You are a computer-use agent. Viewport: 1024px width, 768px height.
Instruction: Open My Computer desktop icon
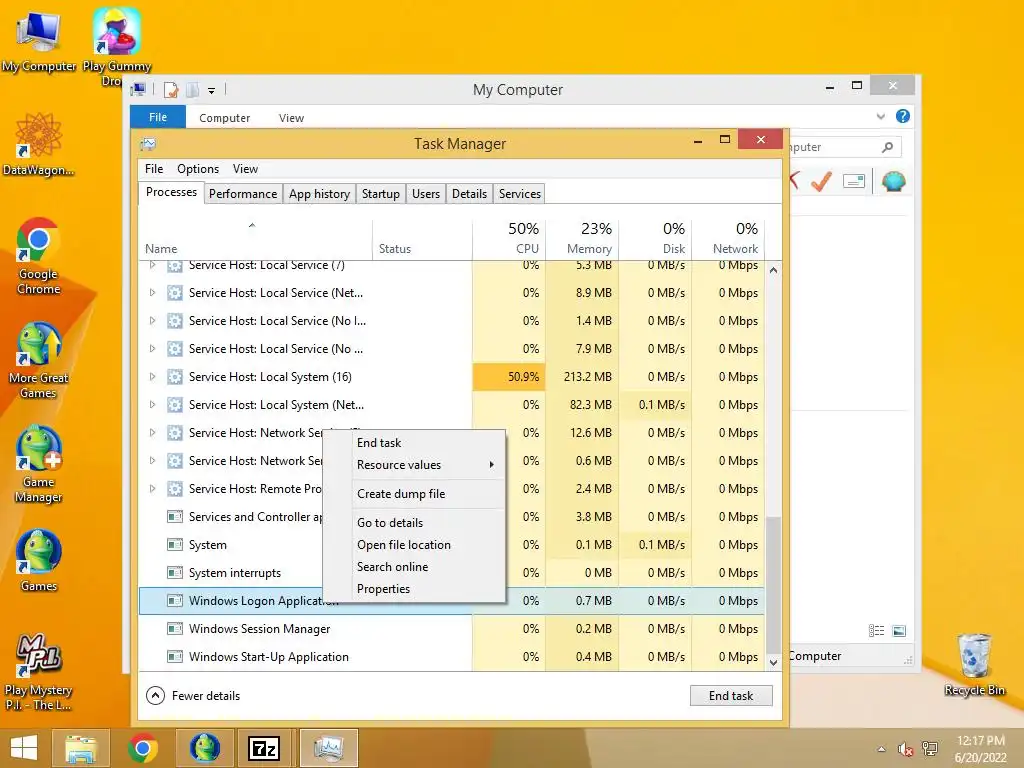click(39, 42)
